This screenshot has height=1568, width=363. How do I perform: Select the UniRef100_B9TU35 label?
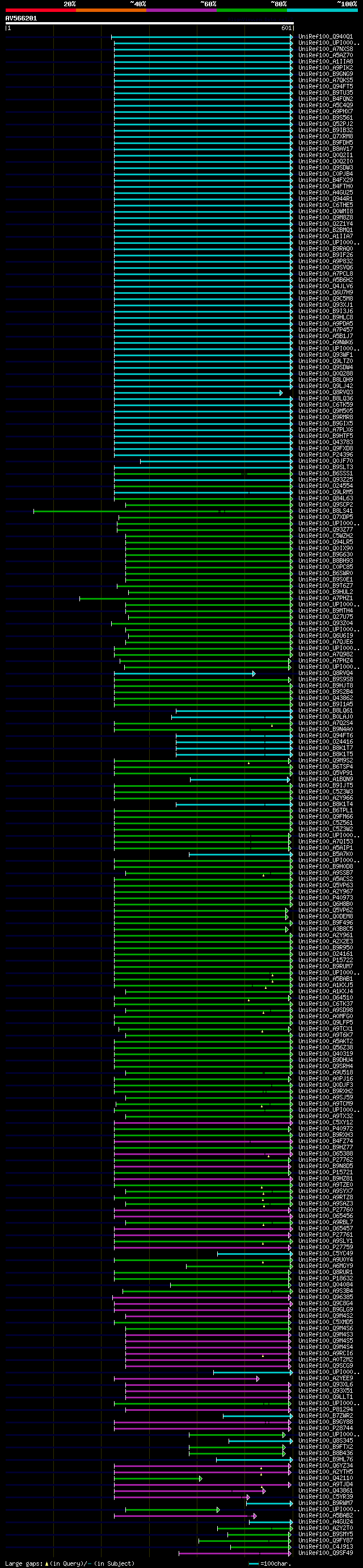point(325,93)
